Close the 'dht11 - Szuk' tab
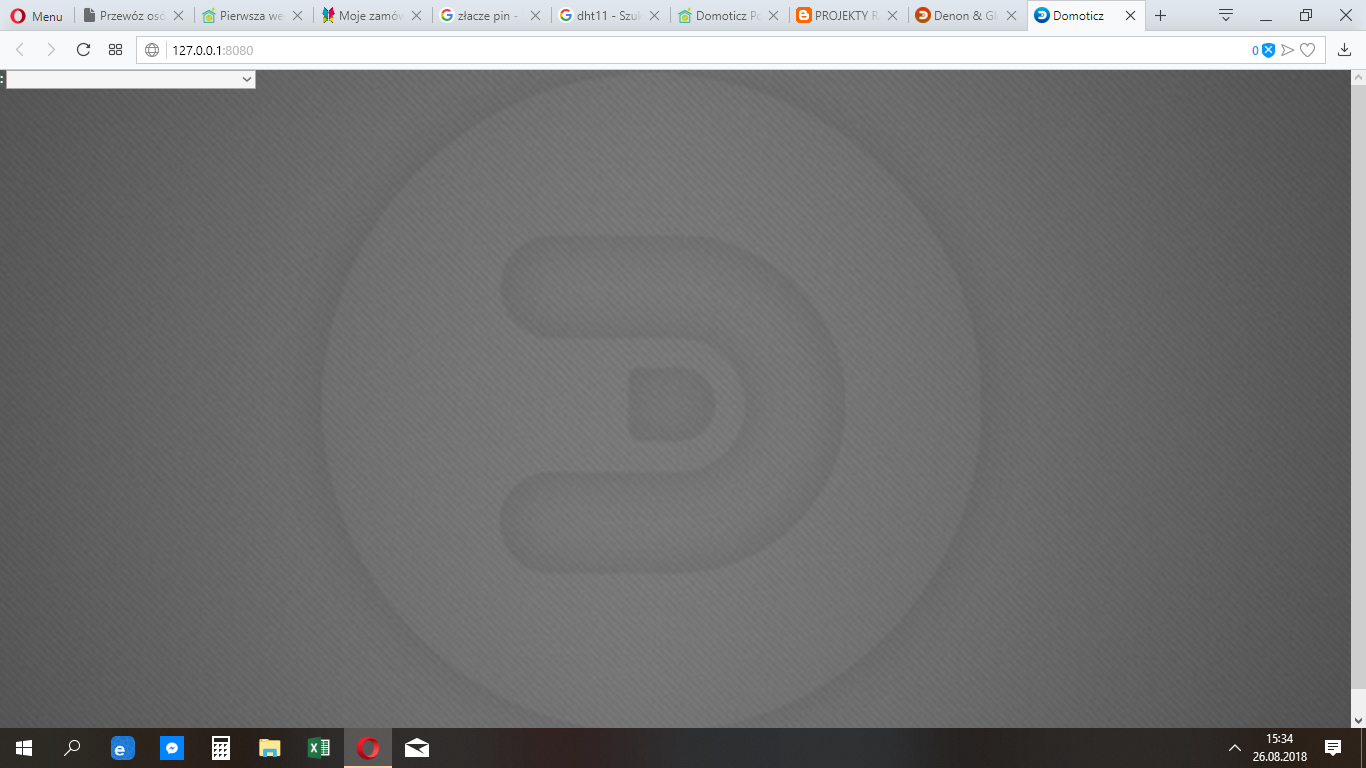Image resolution: width=1366 pixels, height=768 pixels. (654, 16)
